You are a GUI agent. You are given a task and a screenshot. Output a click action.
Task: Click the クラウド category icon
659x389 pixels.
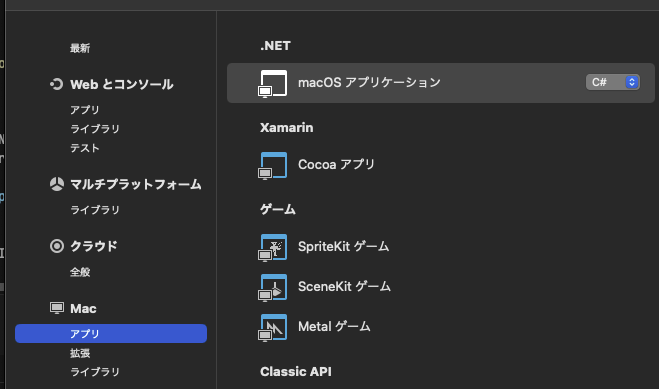(57, 246)
